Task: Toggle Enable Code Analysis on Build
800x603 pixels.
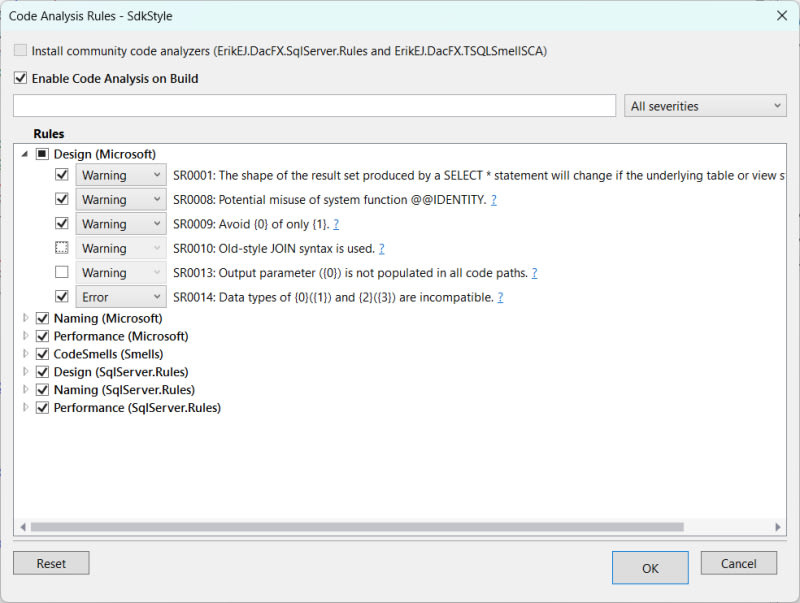Action: (21, 78)
